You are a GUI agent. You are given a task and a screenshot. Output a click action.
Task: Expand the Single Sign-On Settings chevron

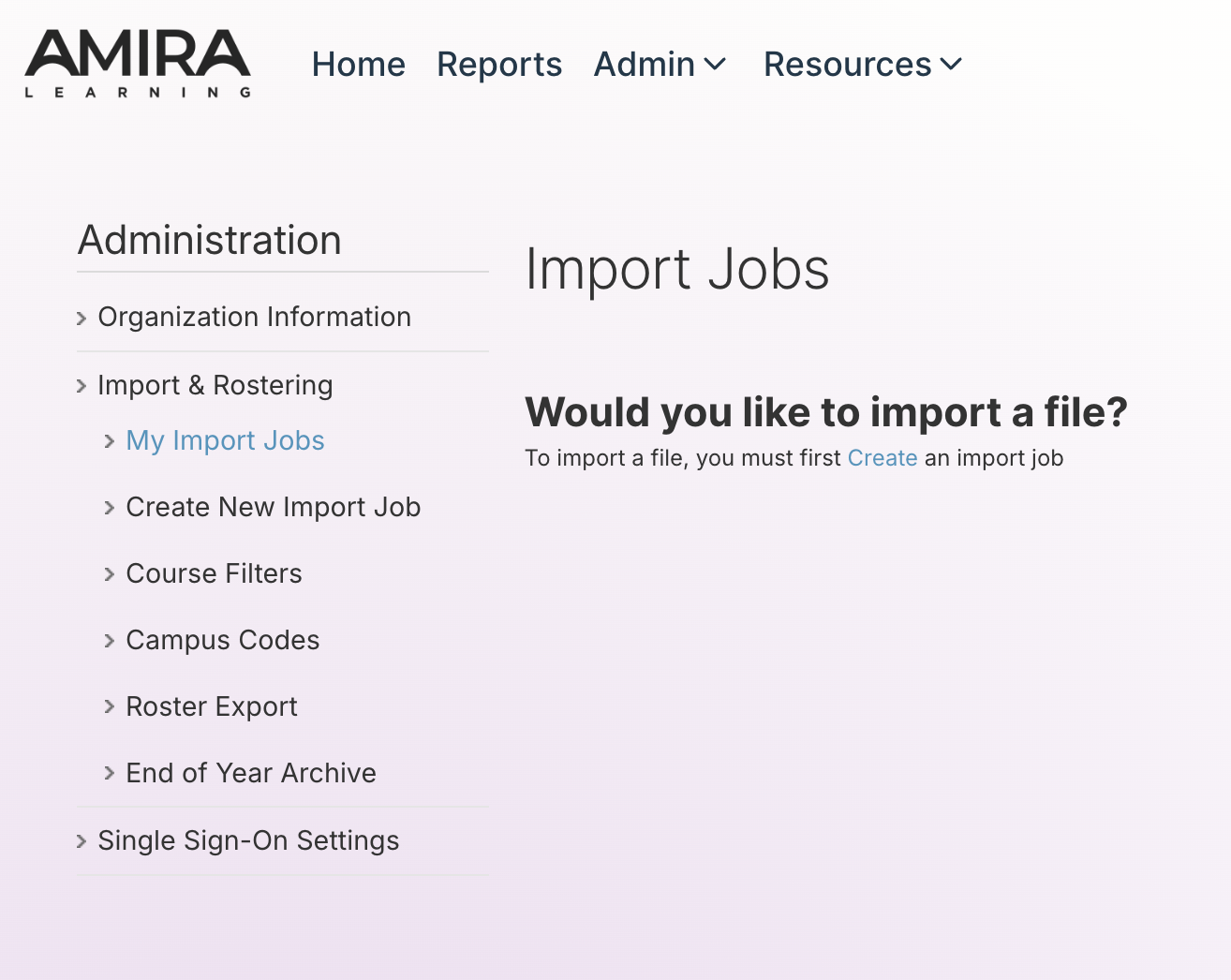(x=81, y=841)
